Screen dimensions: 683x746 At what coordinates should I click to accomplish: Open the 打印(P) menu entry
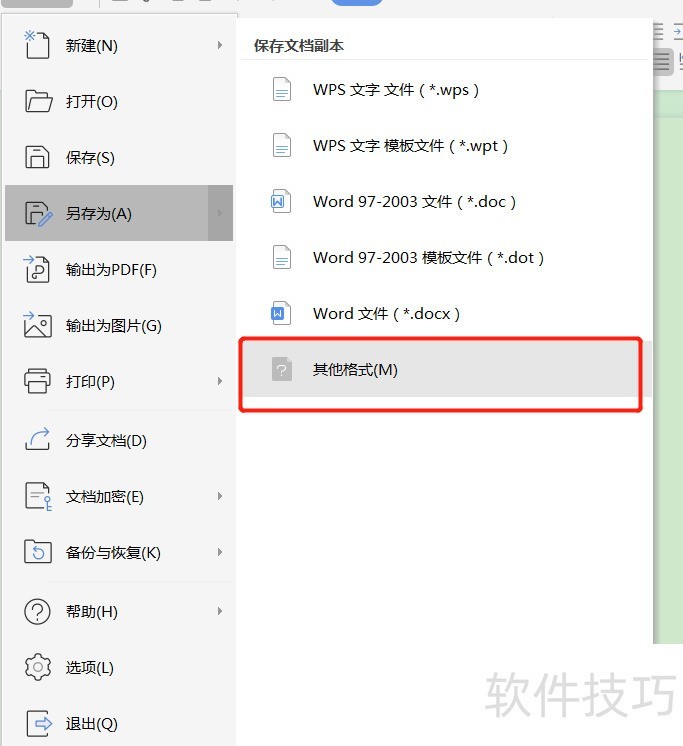click(x=119, y=381)
